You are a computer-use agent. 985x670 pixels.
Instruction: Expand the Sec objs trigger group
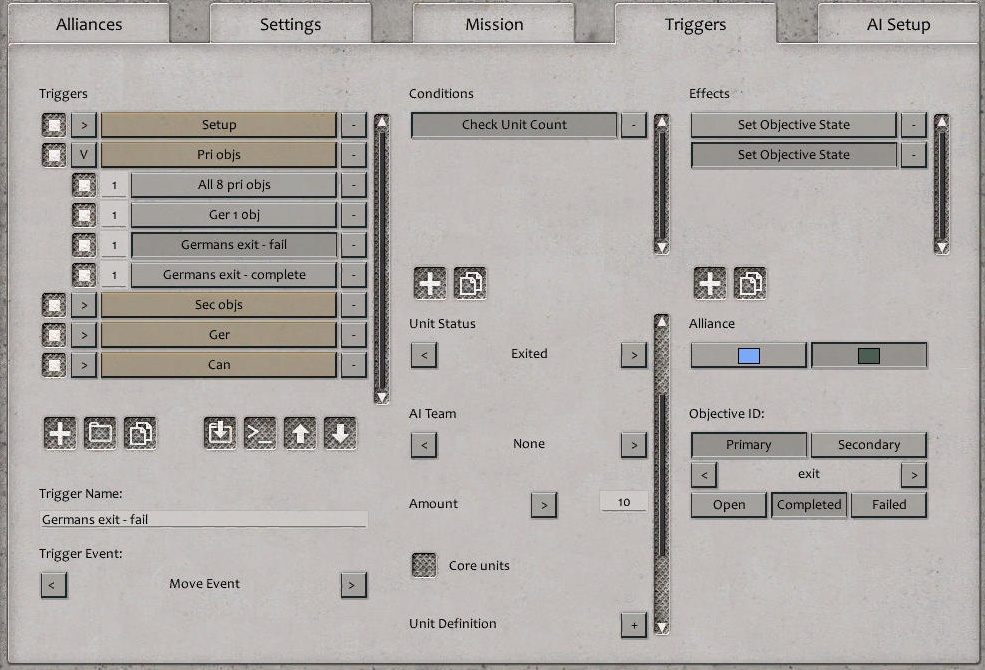pos(84,305)
